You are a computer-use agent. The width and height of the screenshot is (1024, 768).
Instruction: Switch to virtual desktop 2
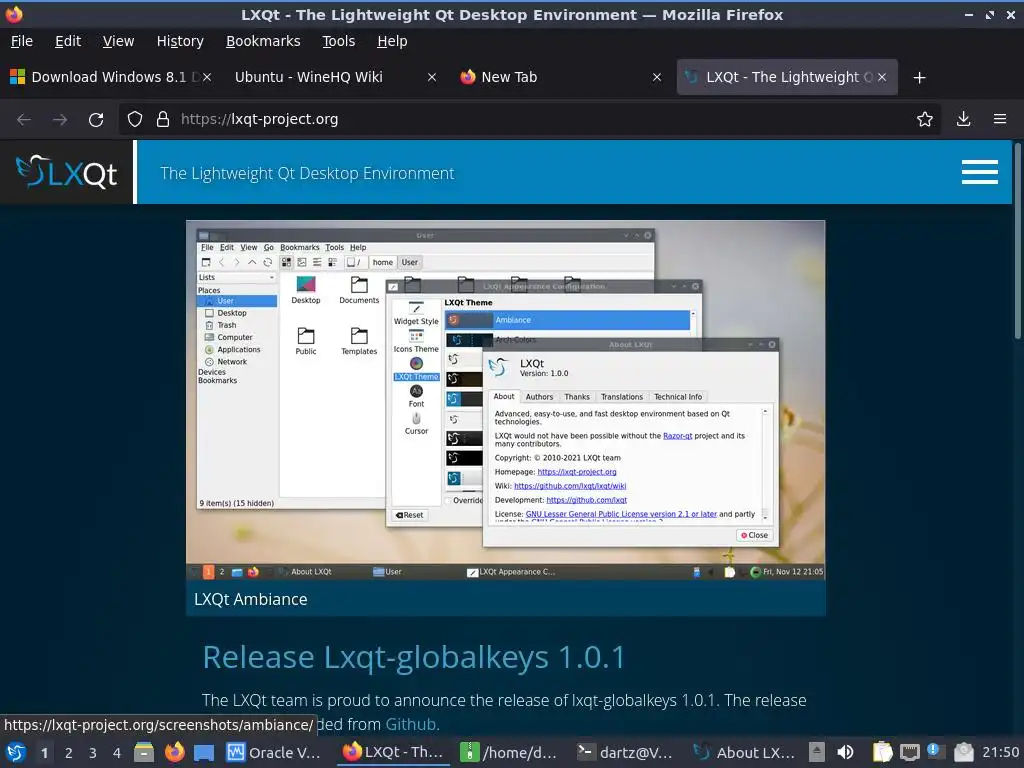click(x=69, y=753)
